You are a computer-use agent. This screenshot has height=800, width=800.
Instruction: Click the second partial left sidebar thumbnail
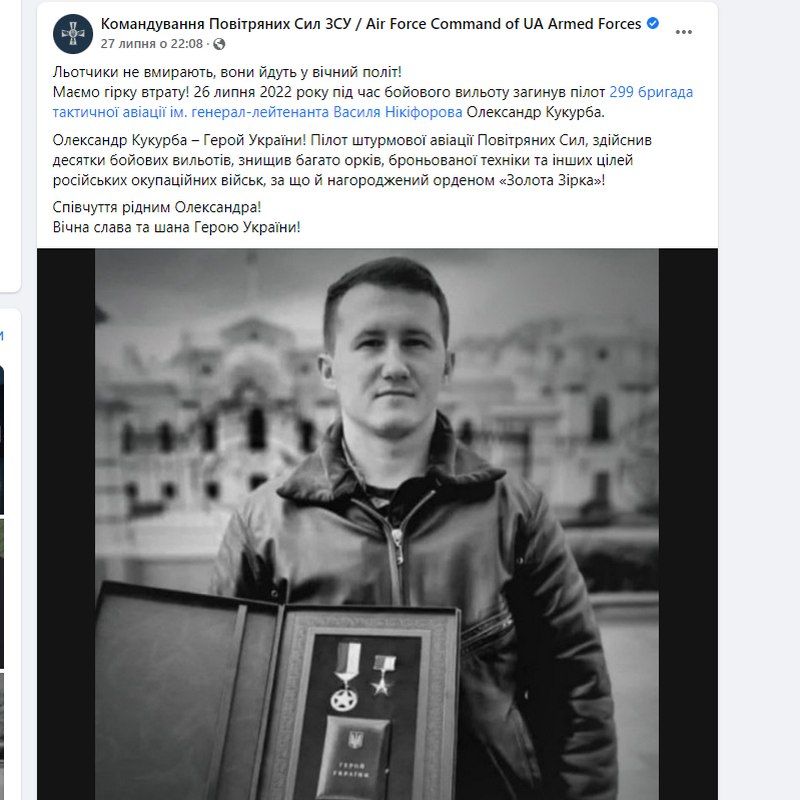pos(2,593)
